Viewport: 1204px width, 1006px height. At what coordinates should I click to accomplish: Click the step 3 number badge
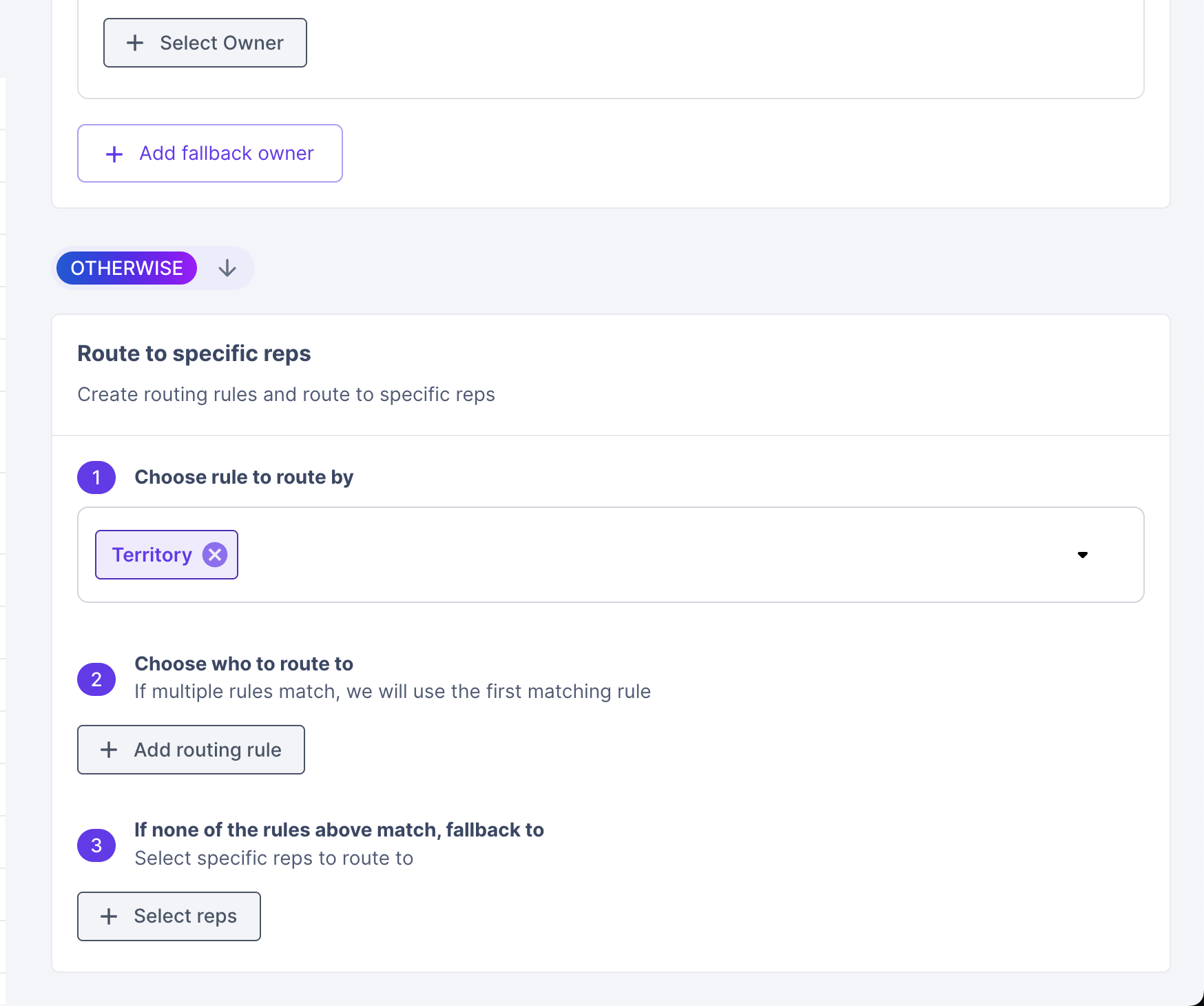pyautogui.click(x=96, y=845)
